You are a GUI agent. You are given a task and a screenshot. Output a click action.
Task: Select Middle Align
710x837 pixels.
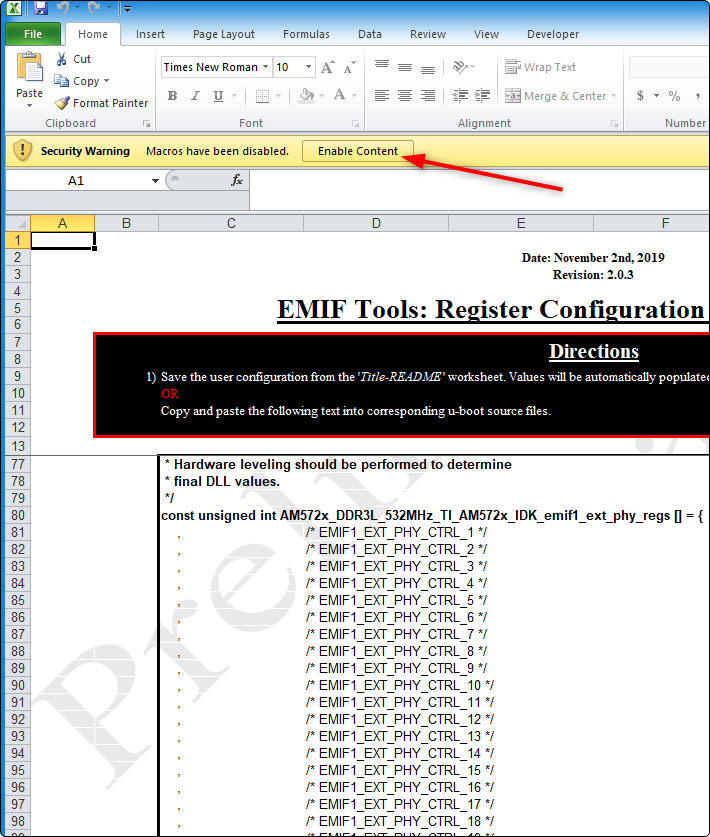405,67
